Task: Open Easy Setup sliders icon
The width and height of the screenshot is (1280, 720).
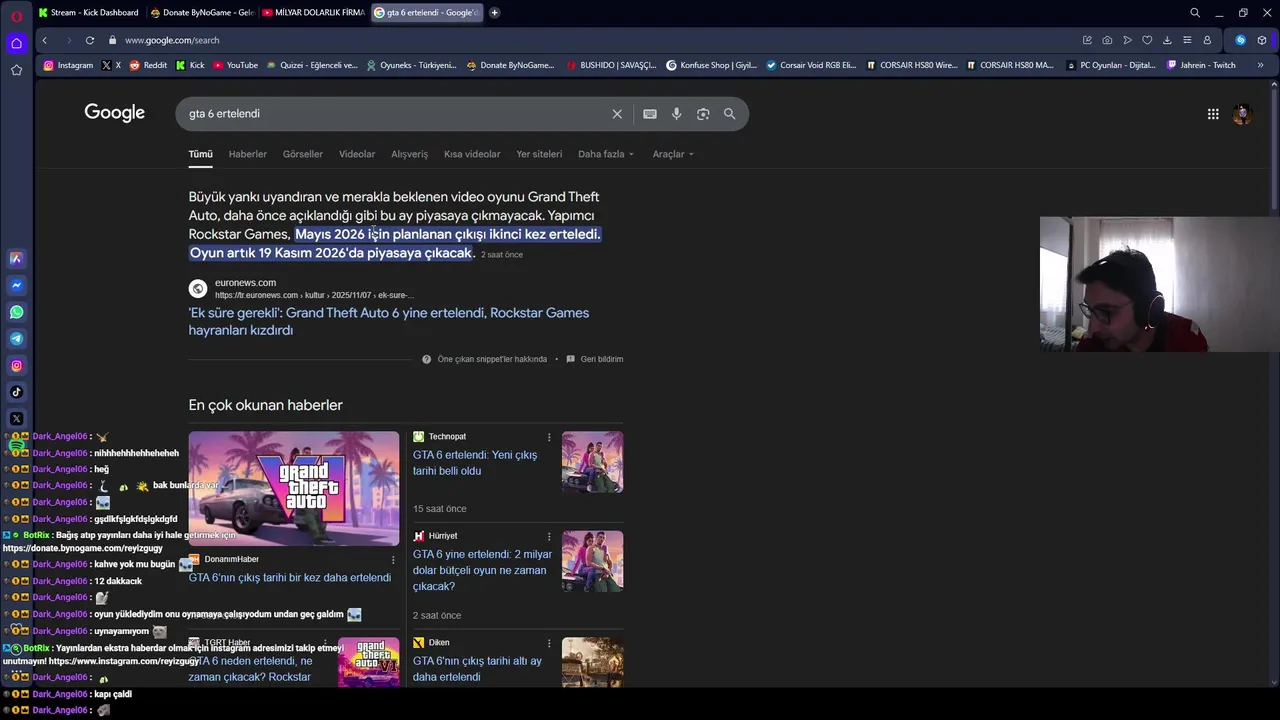Action: tap(1187, 40)
